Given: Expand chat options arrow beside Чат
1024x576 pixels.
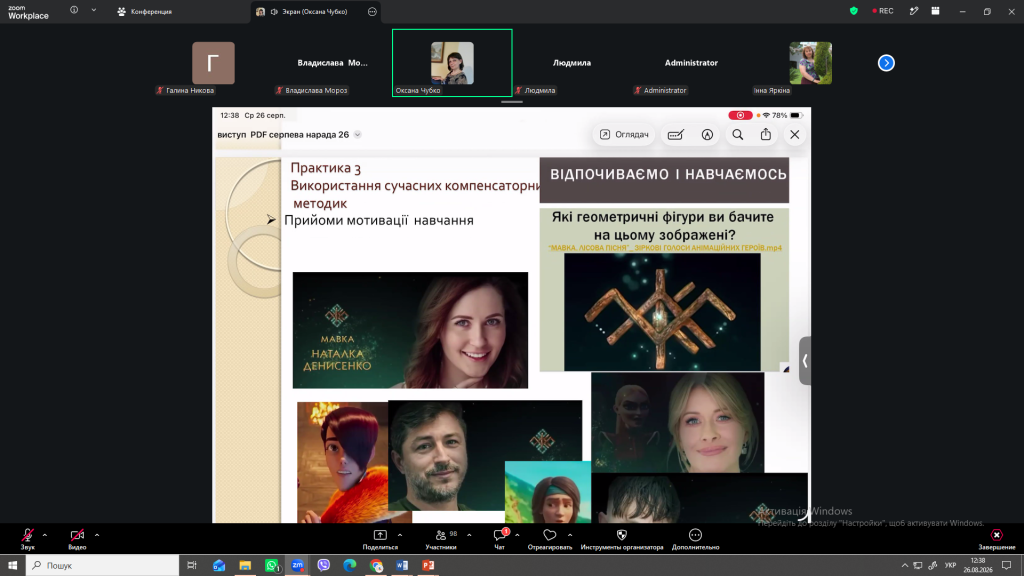Looking at the screenshot, I should pyautogui.click(x=517, y=535).
